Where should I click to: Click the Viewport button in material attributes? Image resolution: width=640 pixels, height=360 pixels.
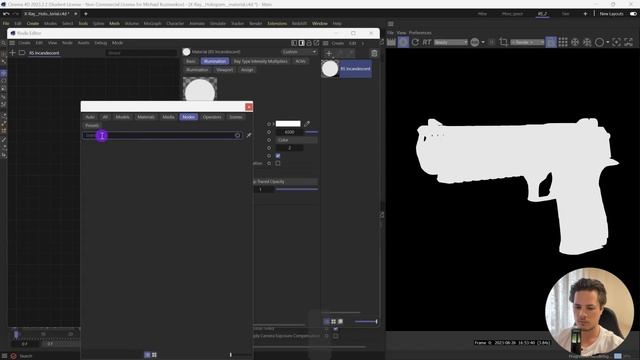click(224, 70)
